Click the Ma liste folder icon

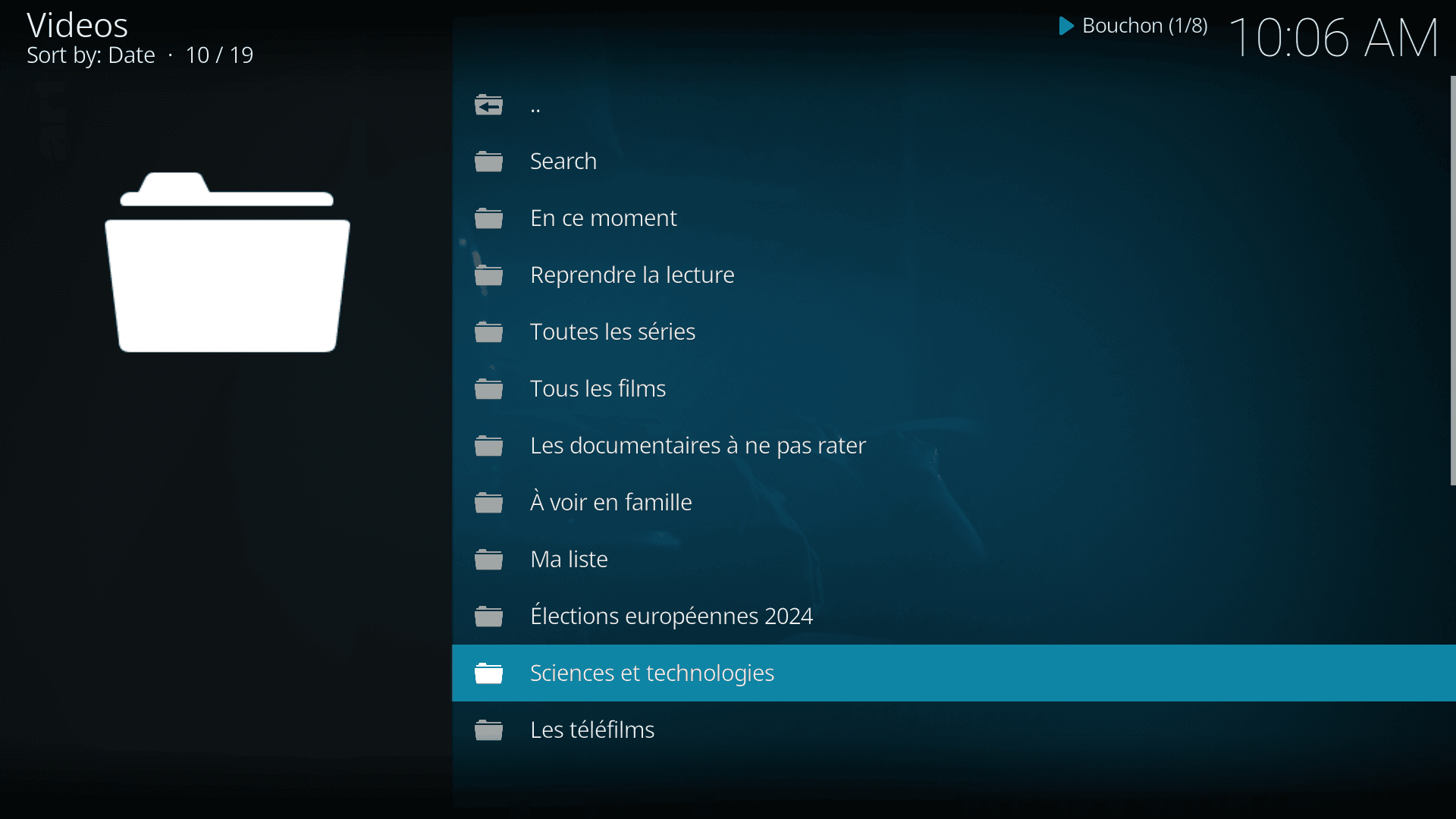point(488,560)
